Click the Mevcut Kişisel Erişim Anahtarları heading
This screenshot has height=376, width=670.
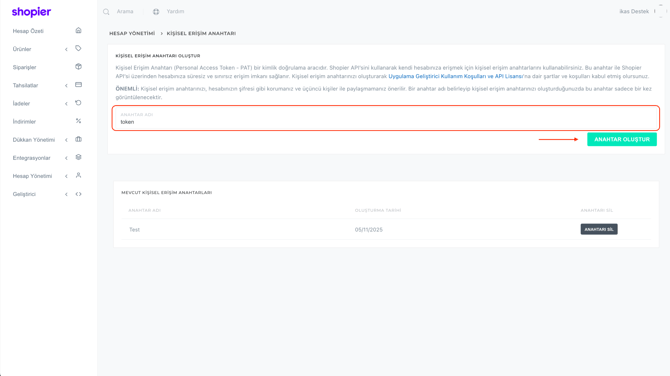tap(167, 193)
